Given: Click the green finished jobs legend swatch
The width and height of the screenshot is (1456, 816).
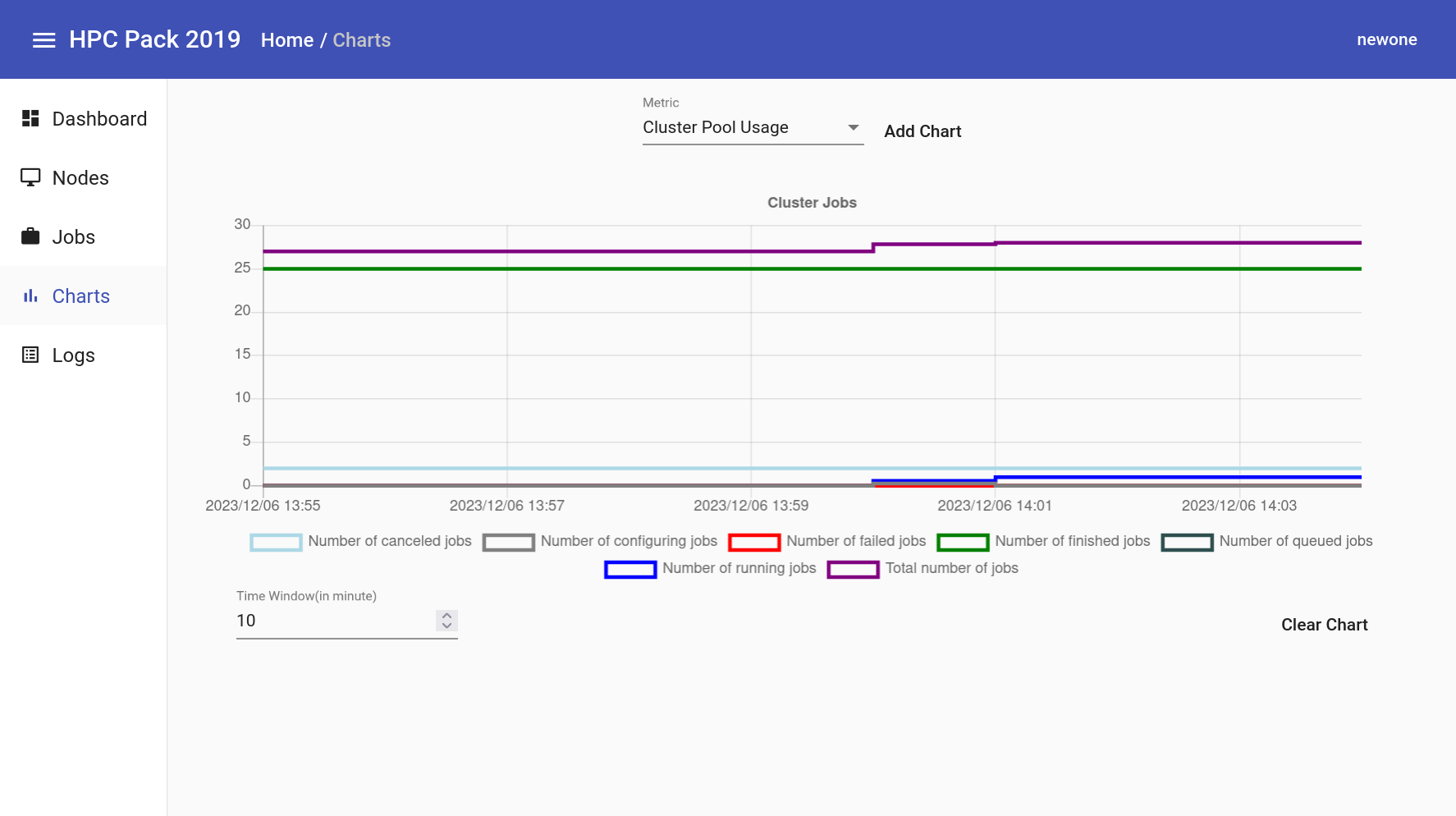Looking at the screenshot, I should [x=962, y=542].
